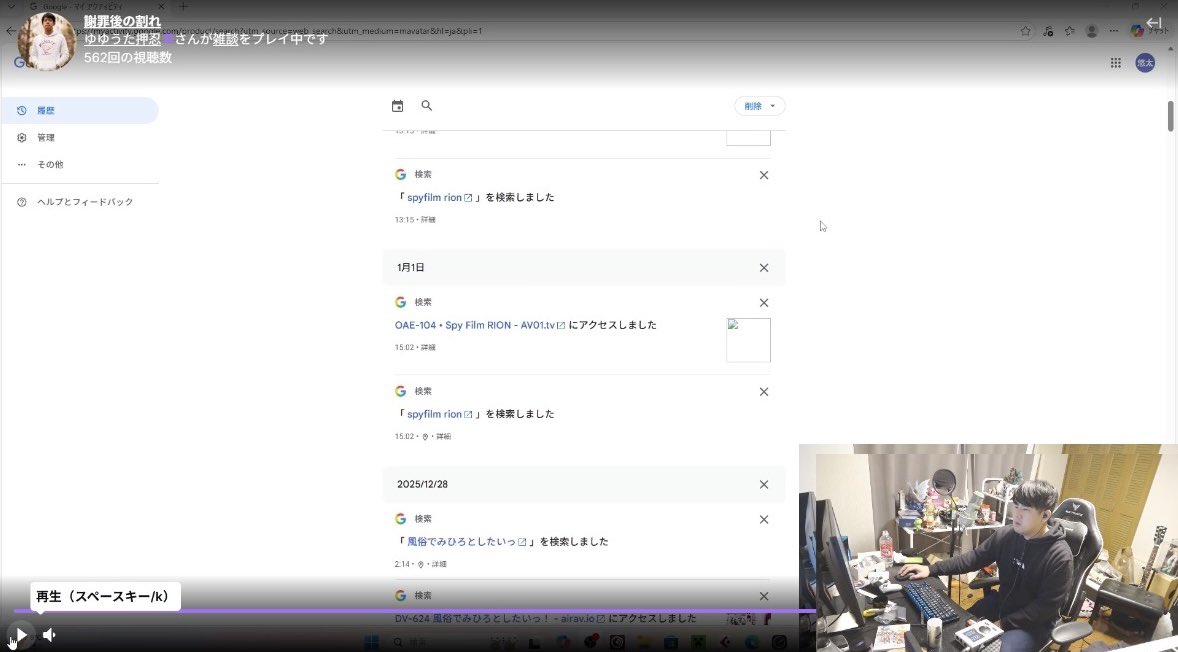Viewport: 1178px width, 652px height.
Task: Open 詳細 for the 15:02 spyfilm search
Action: pos(443,436)
